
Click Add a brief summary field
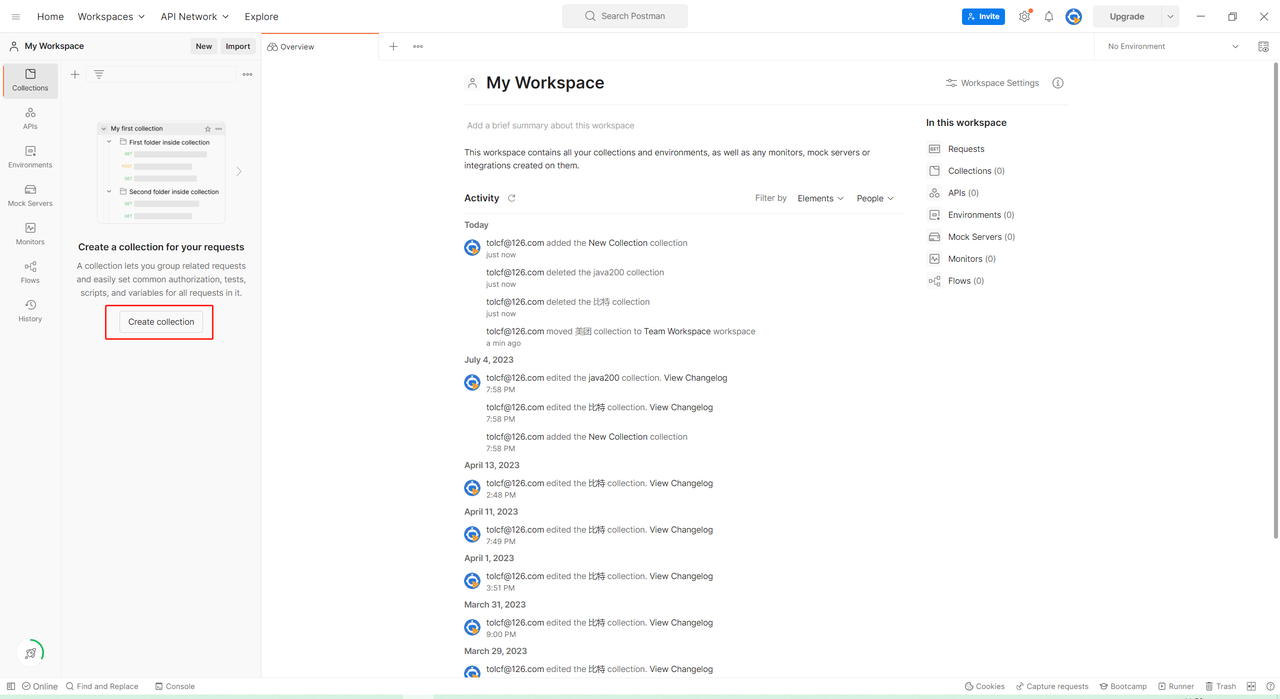tap(551, 126)
